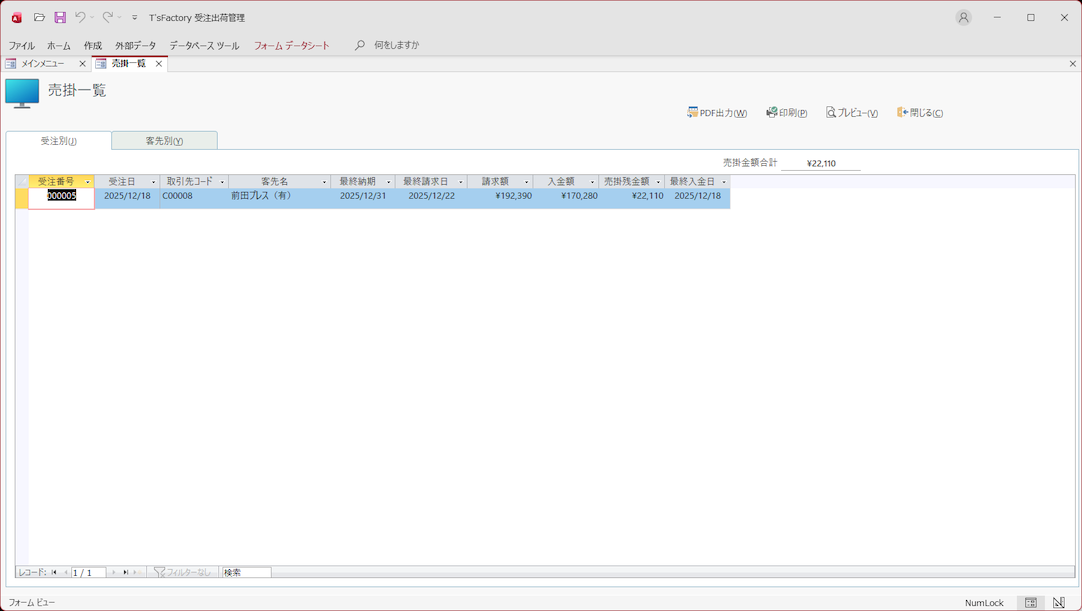Screen dimensions: 1082x611
Task: Open the ファイル menu
Action: point(21,46)
